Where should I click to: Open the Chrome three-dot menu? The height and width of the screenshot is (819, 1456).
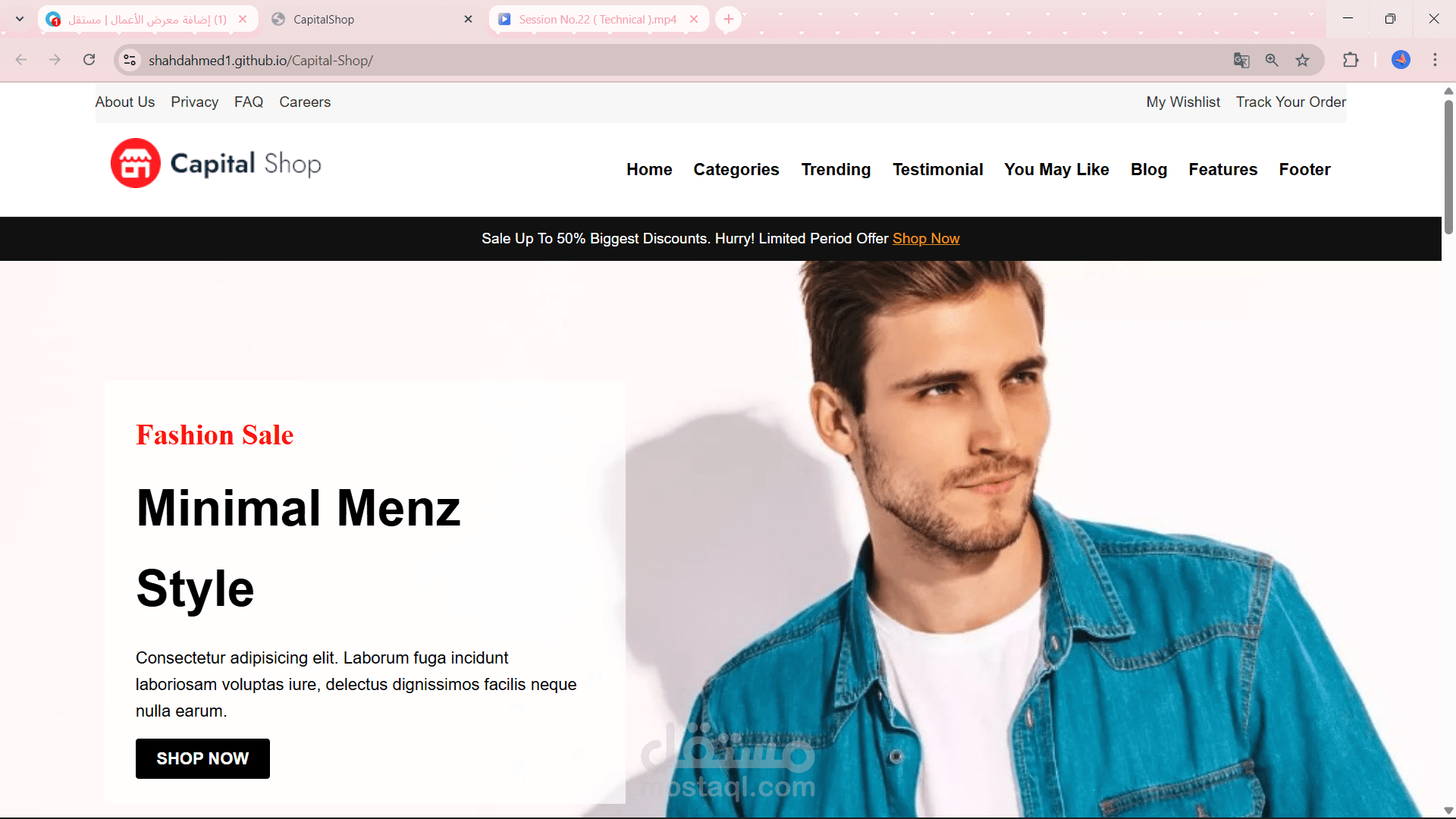pos(1435,60)
